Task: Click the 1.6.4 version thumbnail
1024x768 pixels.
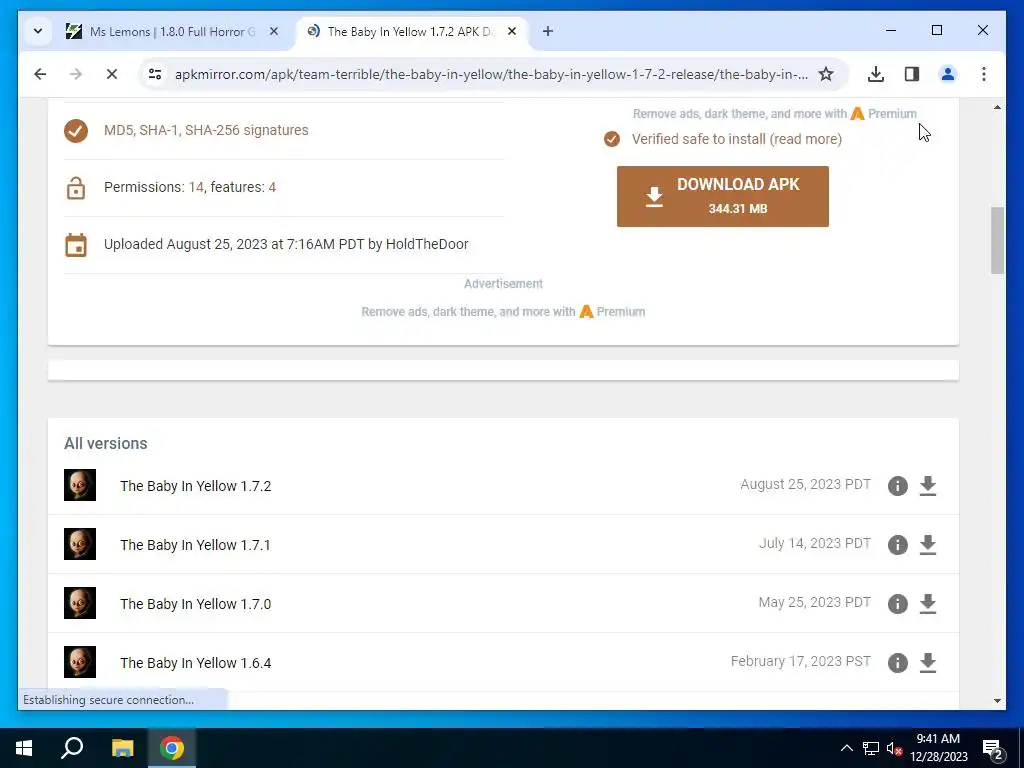Action: [x=80, y=662]
